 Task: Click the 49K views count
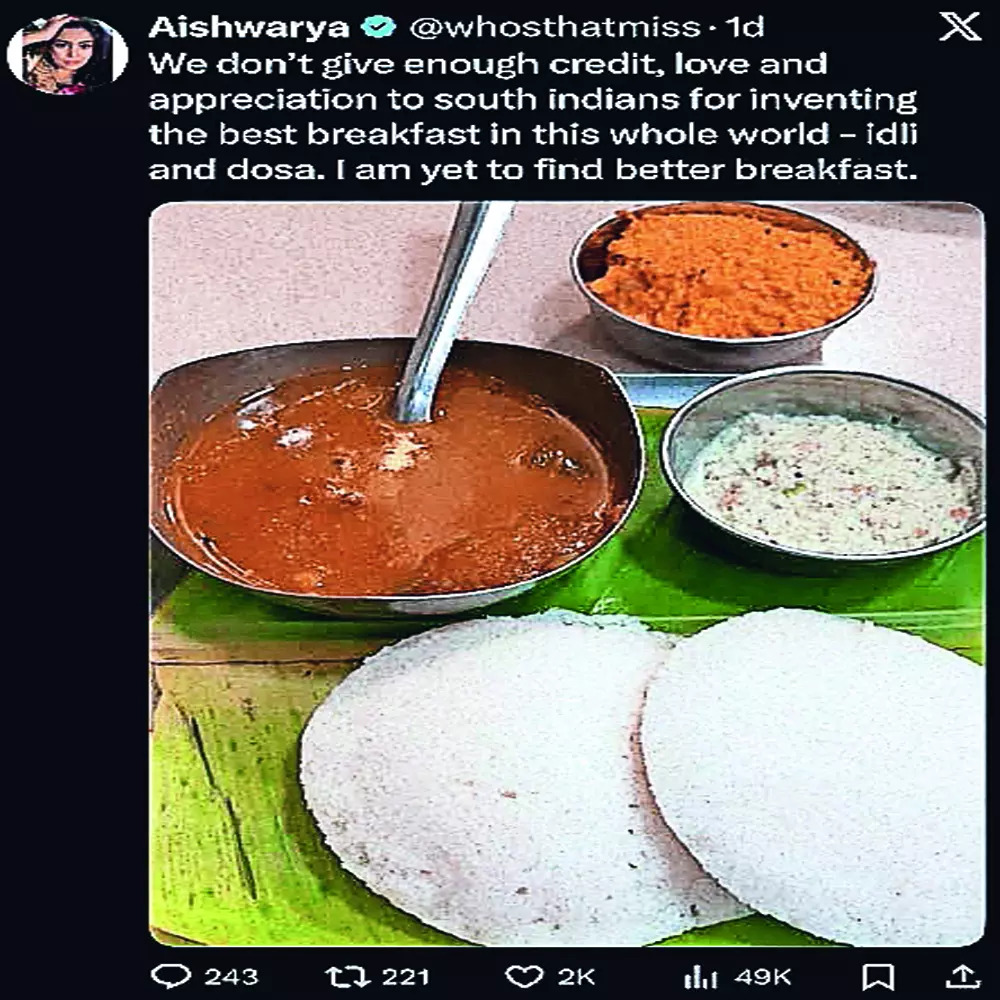tap(764, 976)
